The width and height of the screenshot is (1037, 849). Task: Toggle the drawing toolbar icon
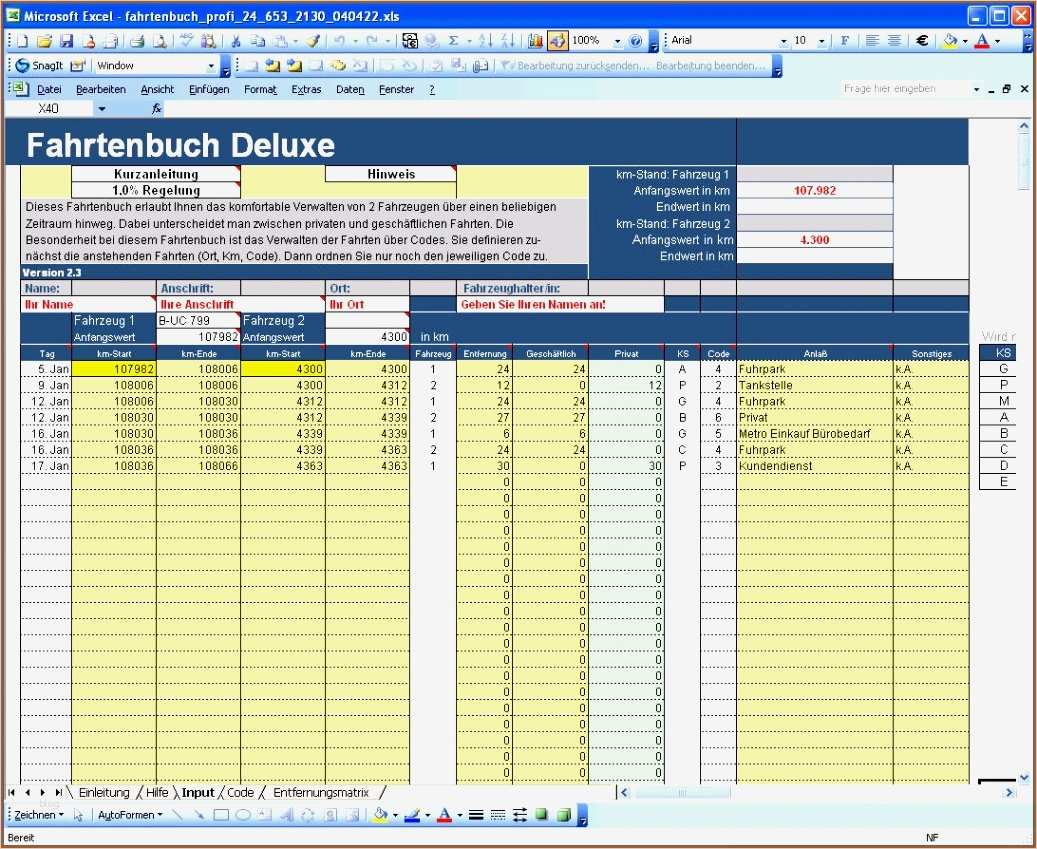[x=557, y=41]
